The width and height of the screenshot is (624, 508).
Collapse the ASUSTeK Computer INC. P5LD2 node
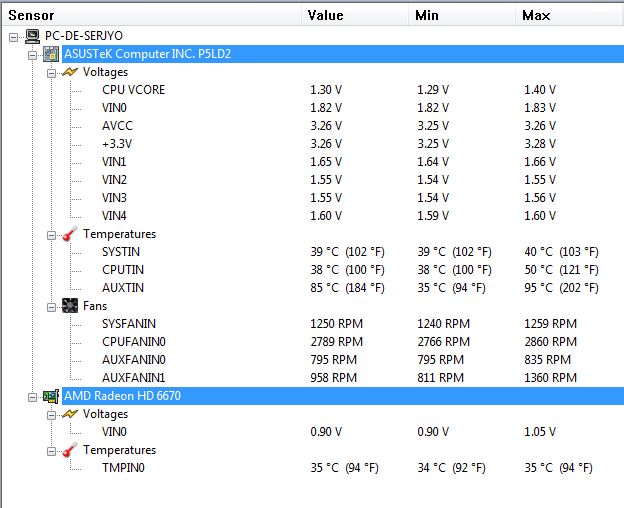[33, 55]
